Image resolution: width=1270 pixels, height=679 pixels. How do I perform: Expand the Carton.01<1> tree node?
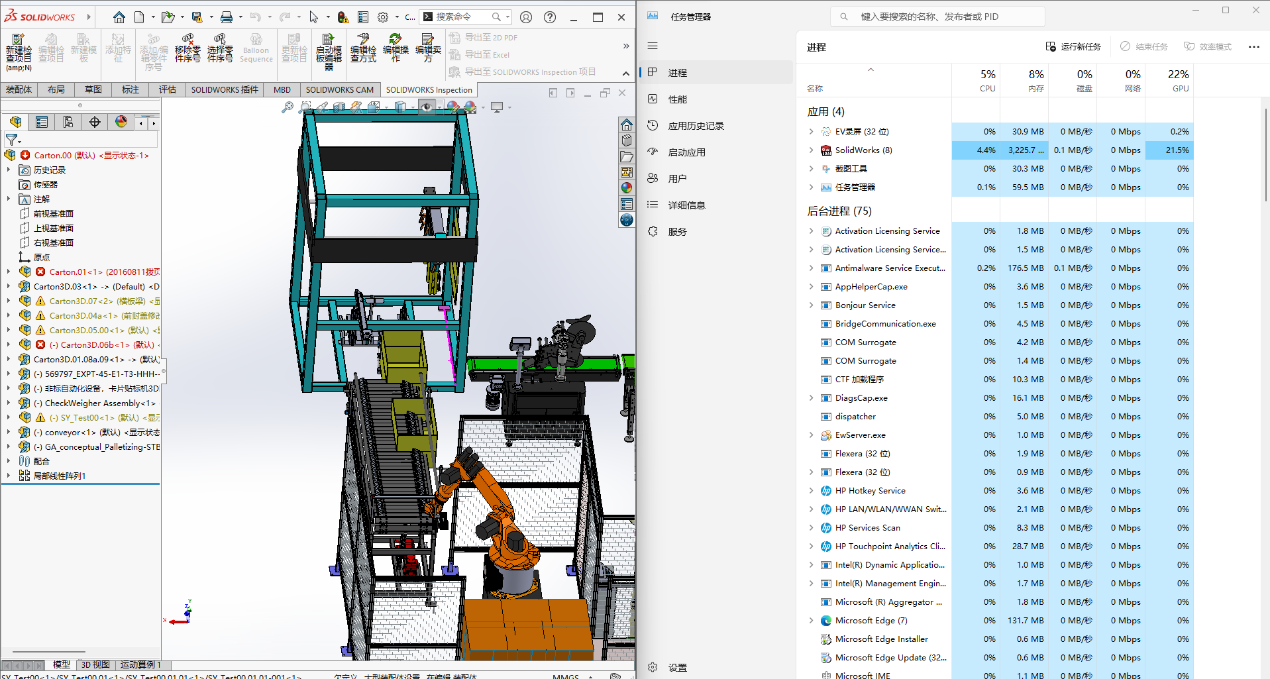(9, 271)
